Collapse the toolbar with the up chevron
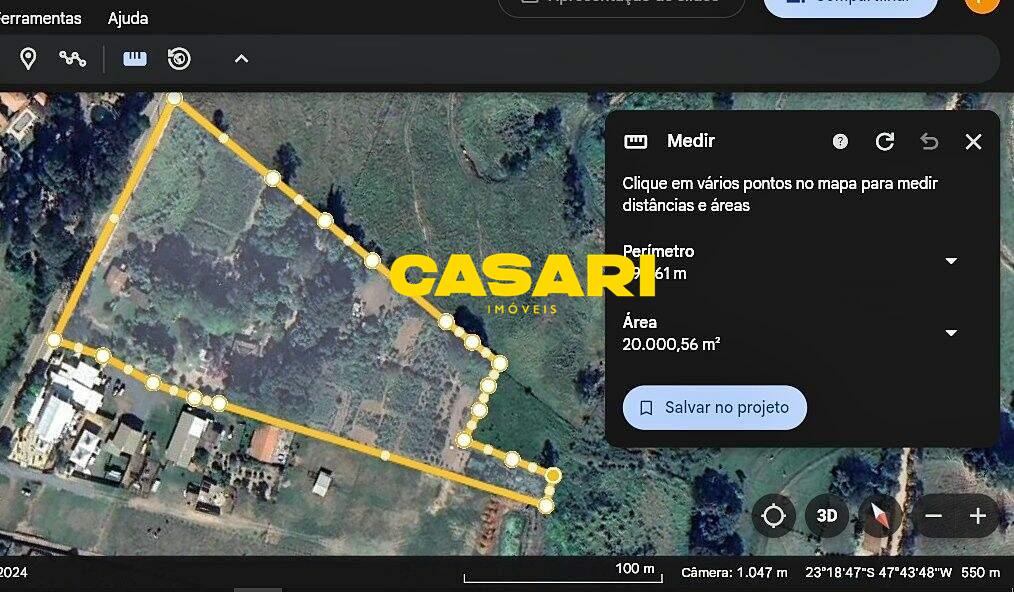This screenshot has height=592, width=1014. point(241,59)
